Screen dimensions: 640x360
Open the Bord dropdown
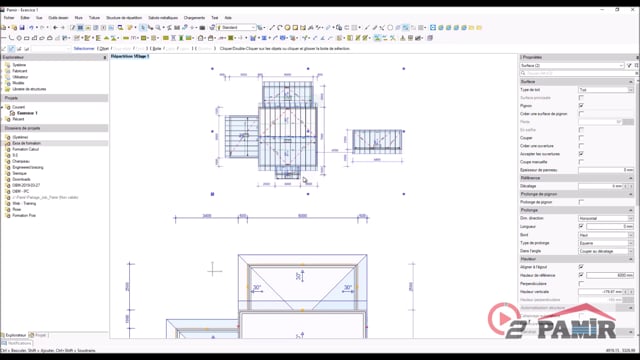[606, 235]
